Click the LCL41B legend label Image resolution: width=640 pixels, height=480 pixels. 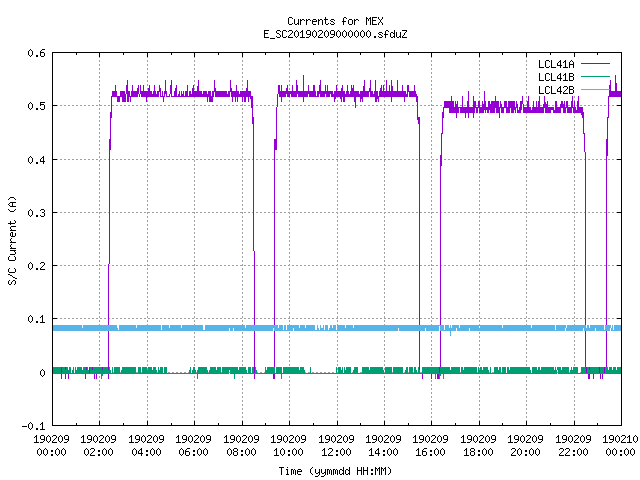556,77
